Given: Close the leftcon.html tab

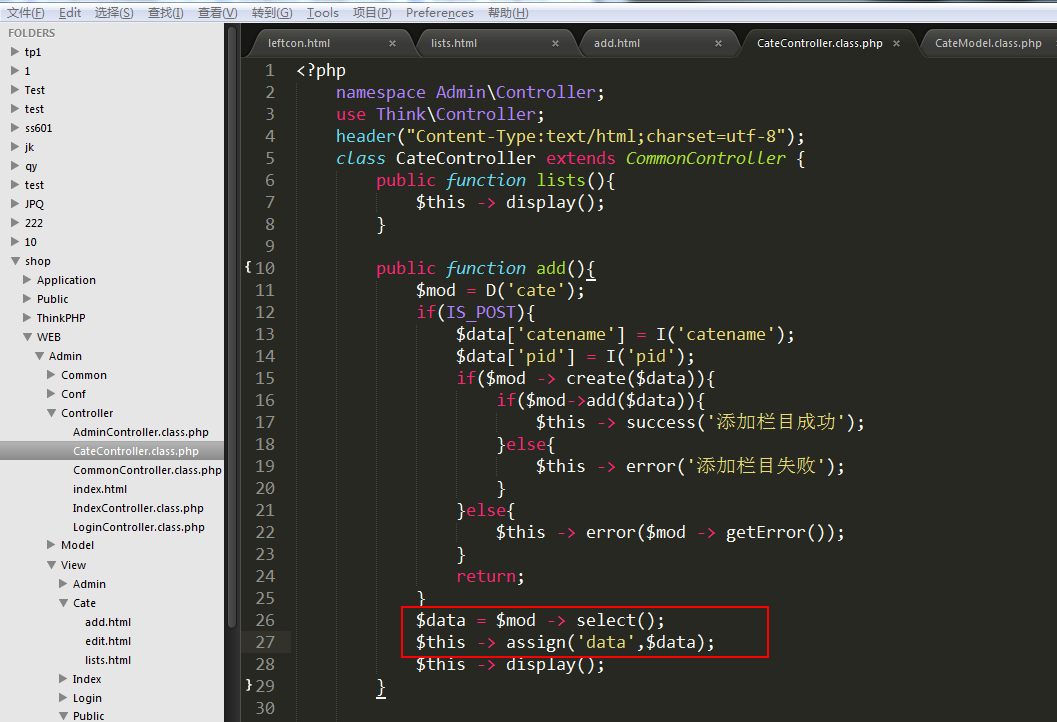Looking at the screenshot, I should [x=392, y=43].
